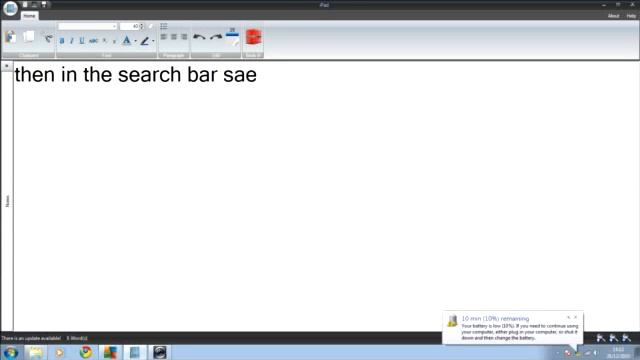Click the battery tray icon
The width and height of the screenshot is (640, 360).
(x=578, y=353)
